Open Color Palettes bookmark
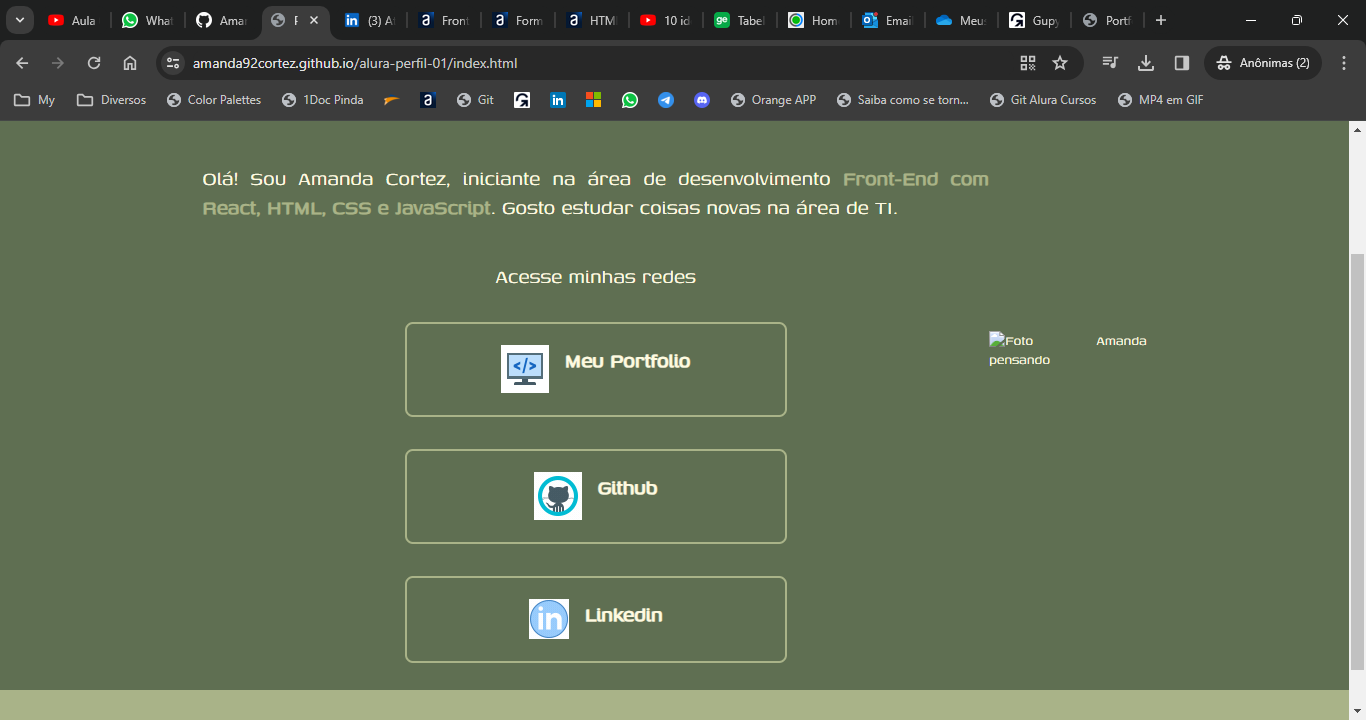1366x720 pixels. [214, 100]
